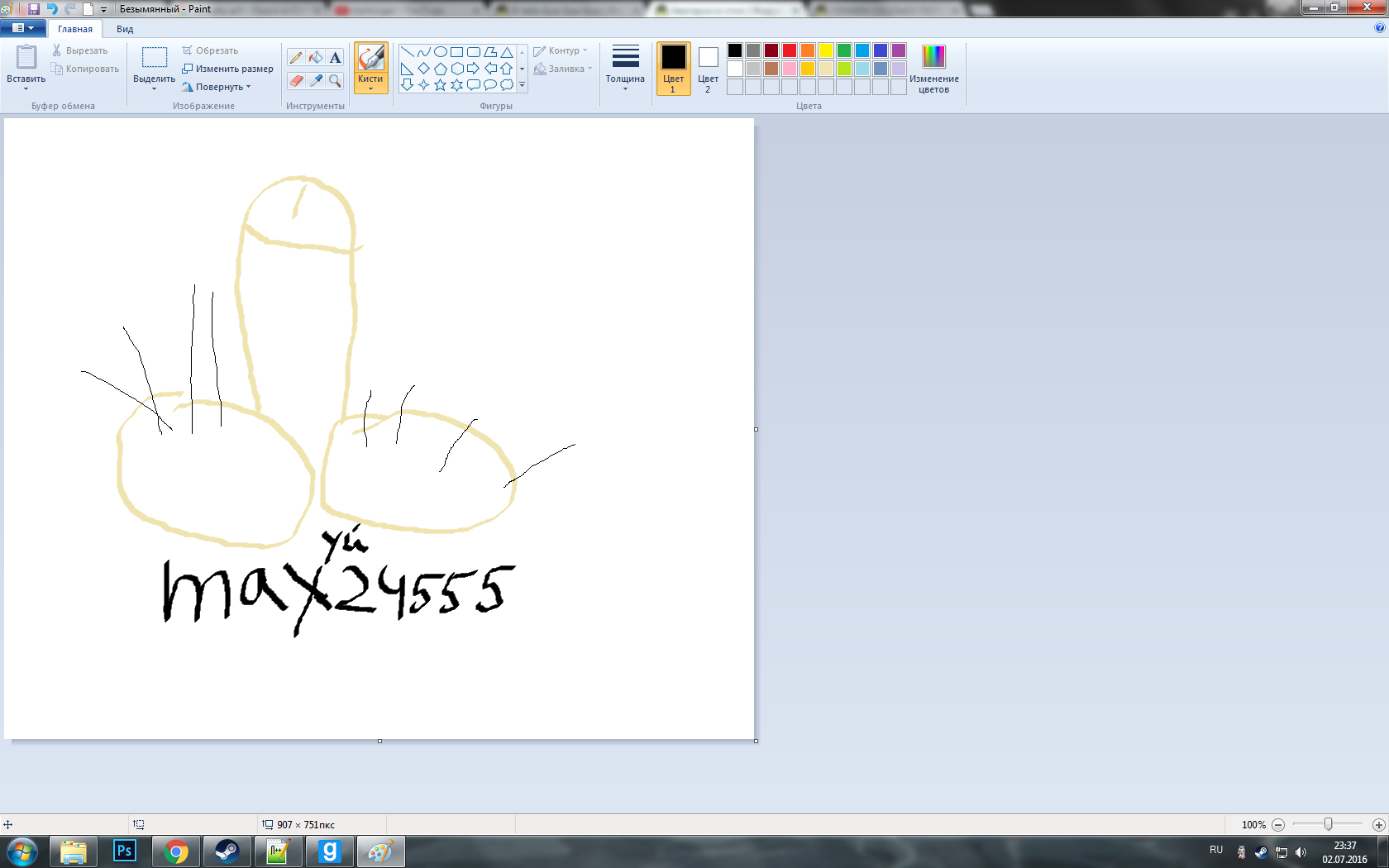Click Изменить размер (Resize)
Image resolution: width=1389 pixels, height=868 pixels.
coord(227,69)
